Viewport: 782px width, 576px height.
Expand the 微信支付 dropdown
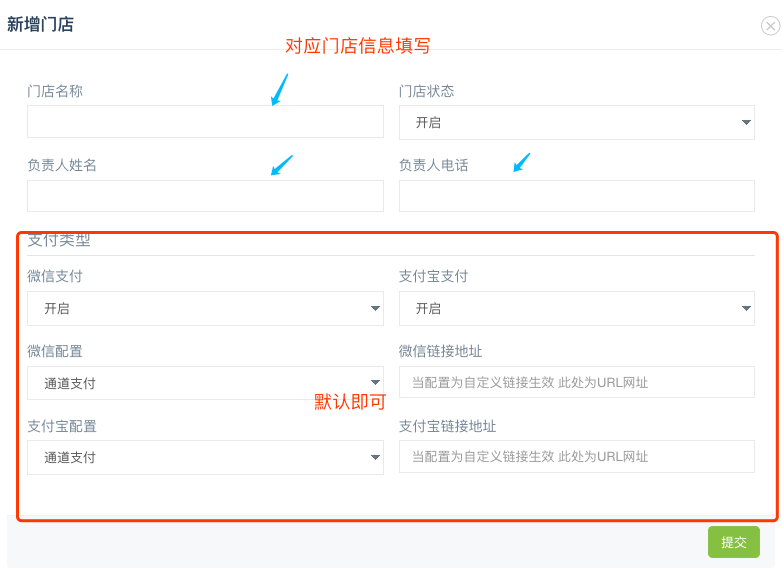205,308
